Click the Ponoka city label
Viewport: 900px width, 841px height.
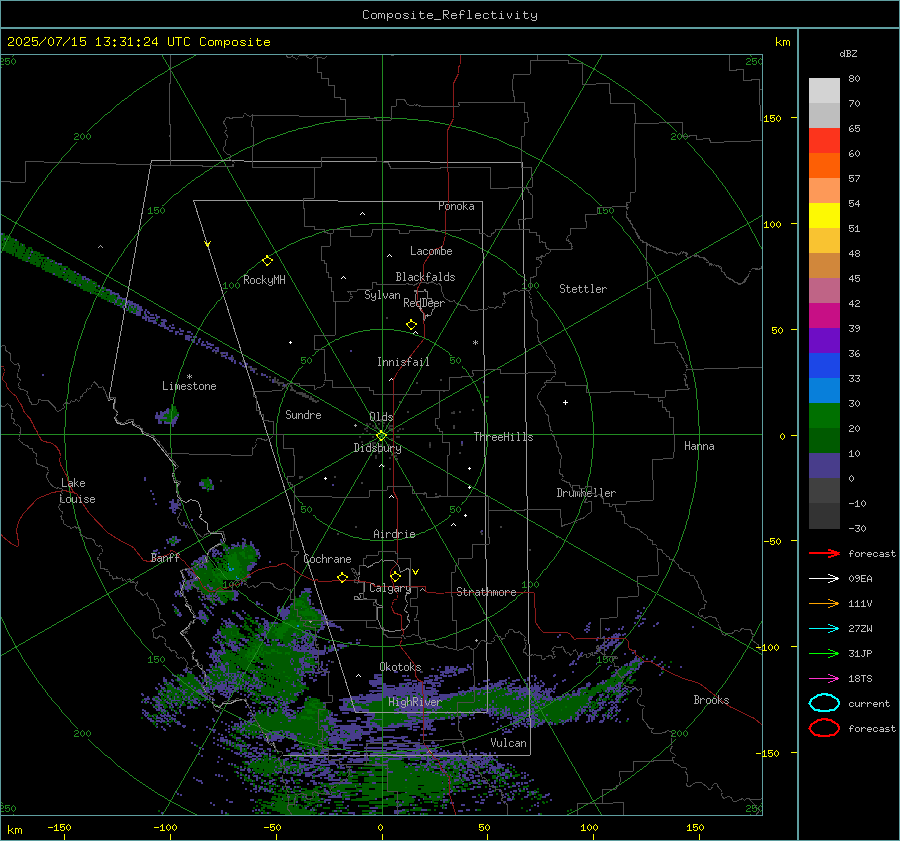(x=456, y=206)
